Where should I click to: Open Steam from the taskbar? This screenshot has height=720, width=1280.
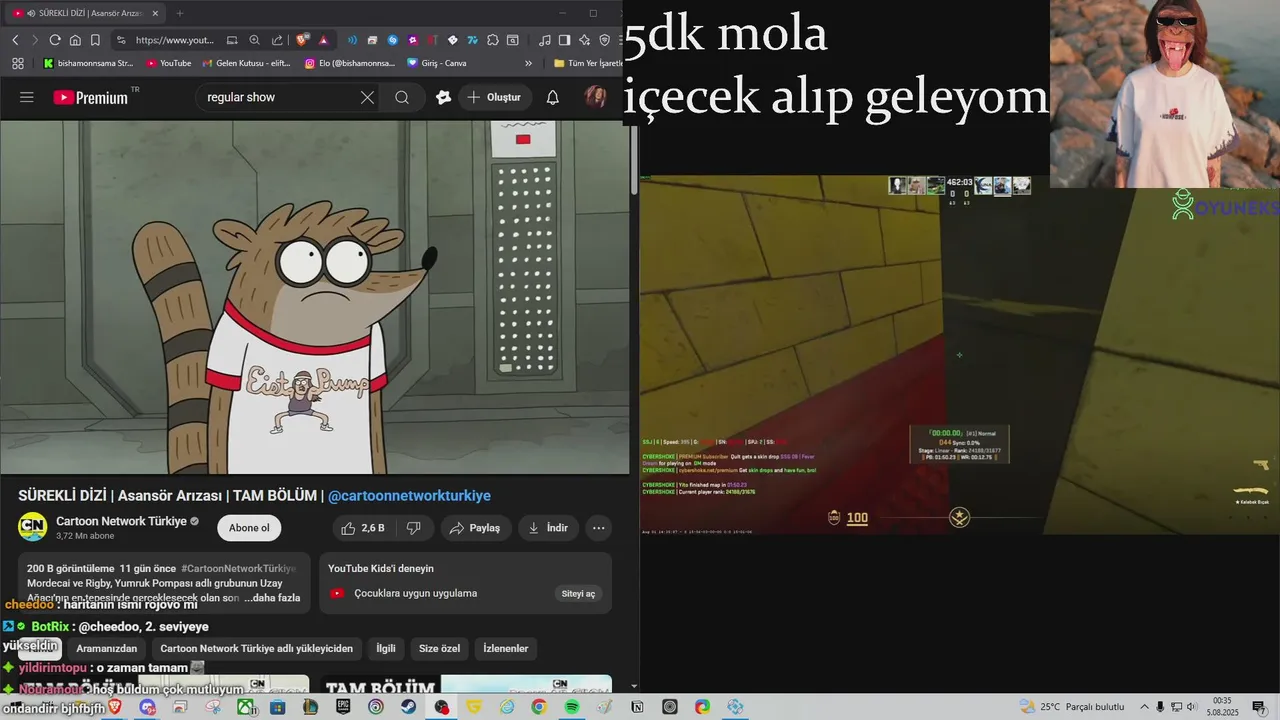coord(408,707)
